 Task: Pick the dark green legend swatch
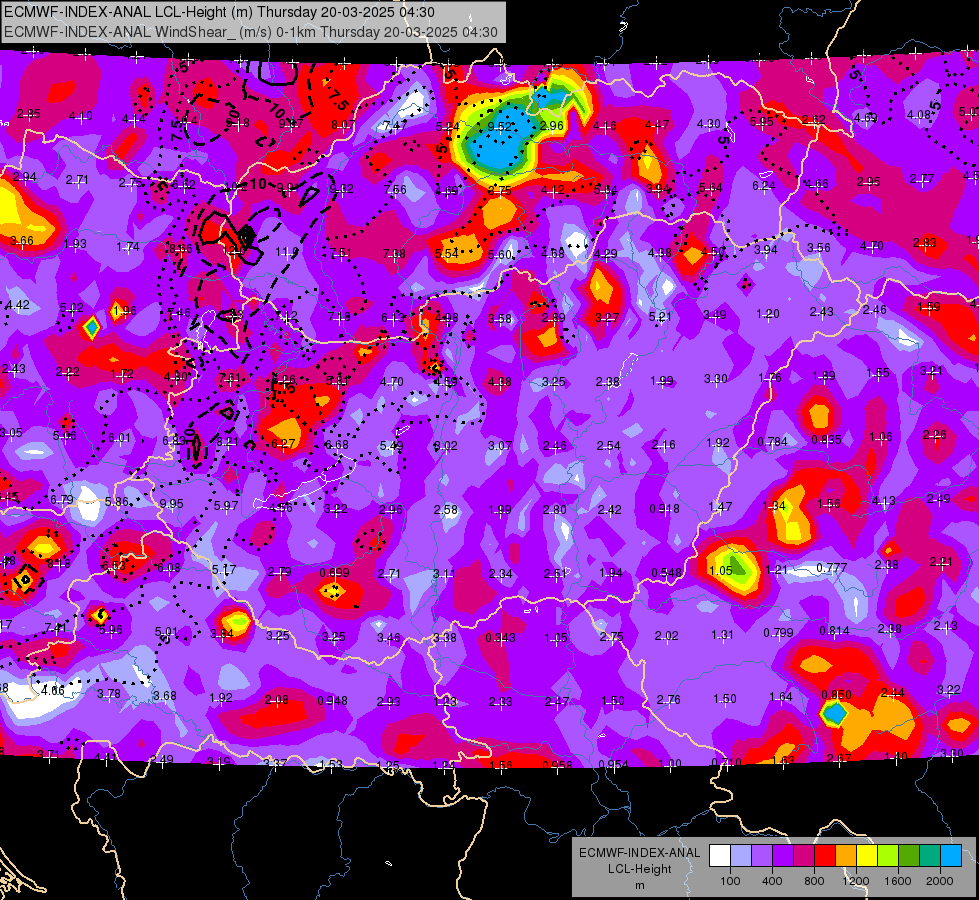click(x=909, y=856)
